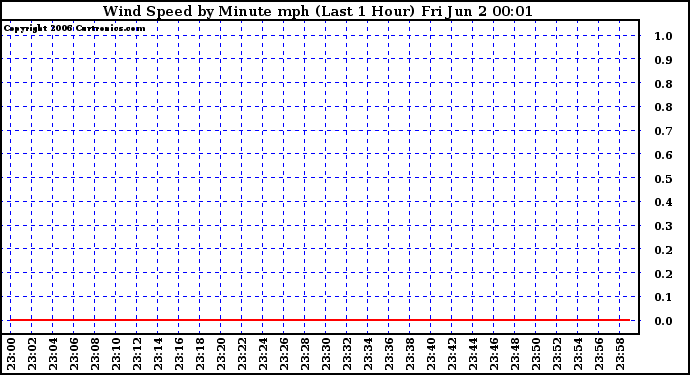This screenshot has height=375, width=690.
Task: Click the 23:54 time label
Action: (x=578, y=354)
